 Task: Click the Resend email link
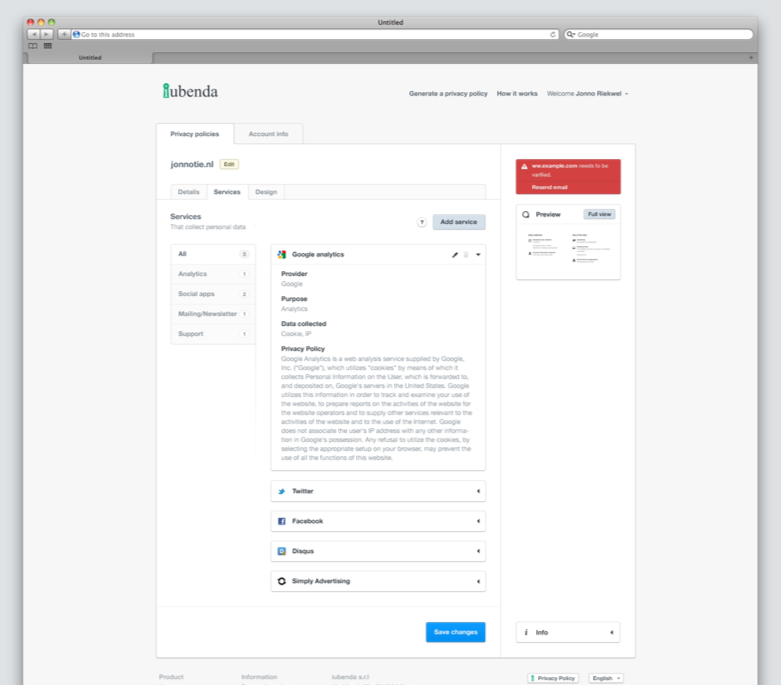click(x=549, y=187)
